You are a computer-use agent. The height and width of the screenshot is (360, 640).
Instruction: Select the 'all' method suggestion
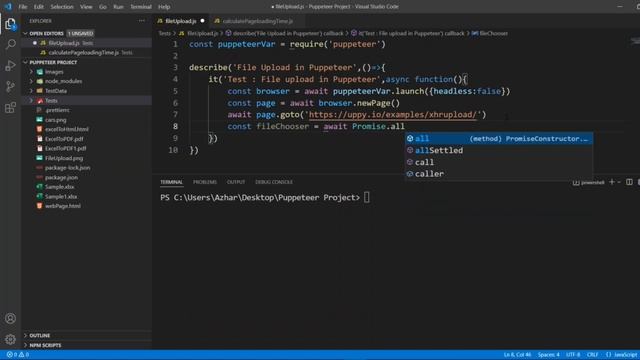[499, 139]
